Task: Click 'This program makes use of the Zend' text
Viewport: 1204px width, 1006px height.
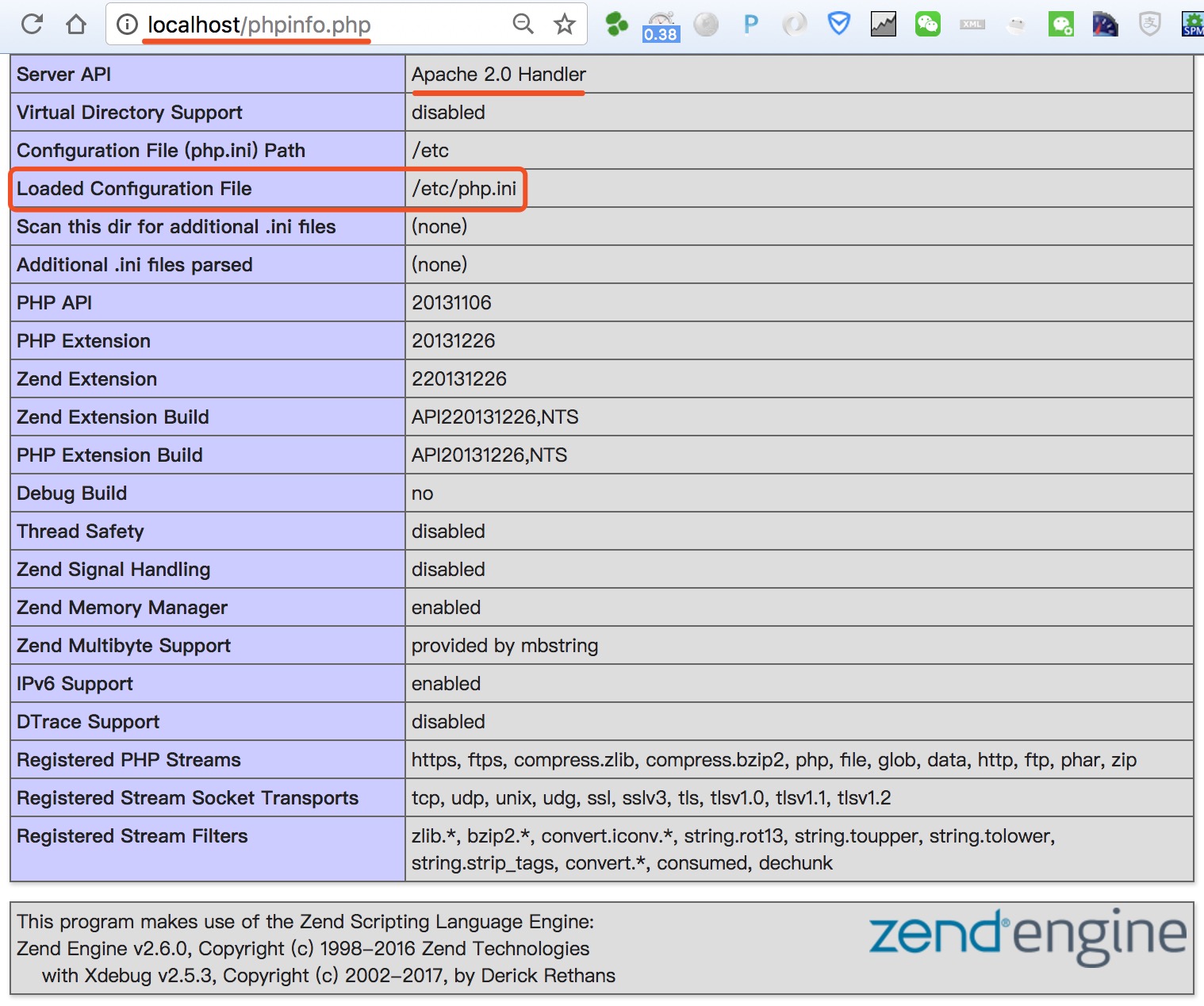Action: click(305, 922)
